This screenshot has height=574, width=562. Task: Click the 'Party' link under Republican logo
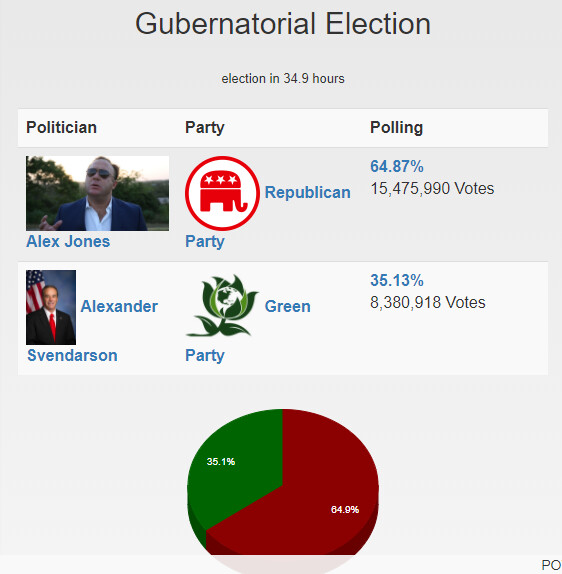tap(205, 242)
